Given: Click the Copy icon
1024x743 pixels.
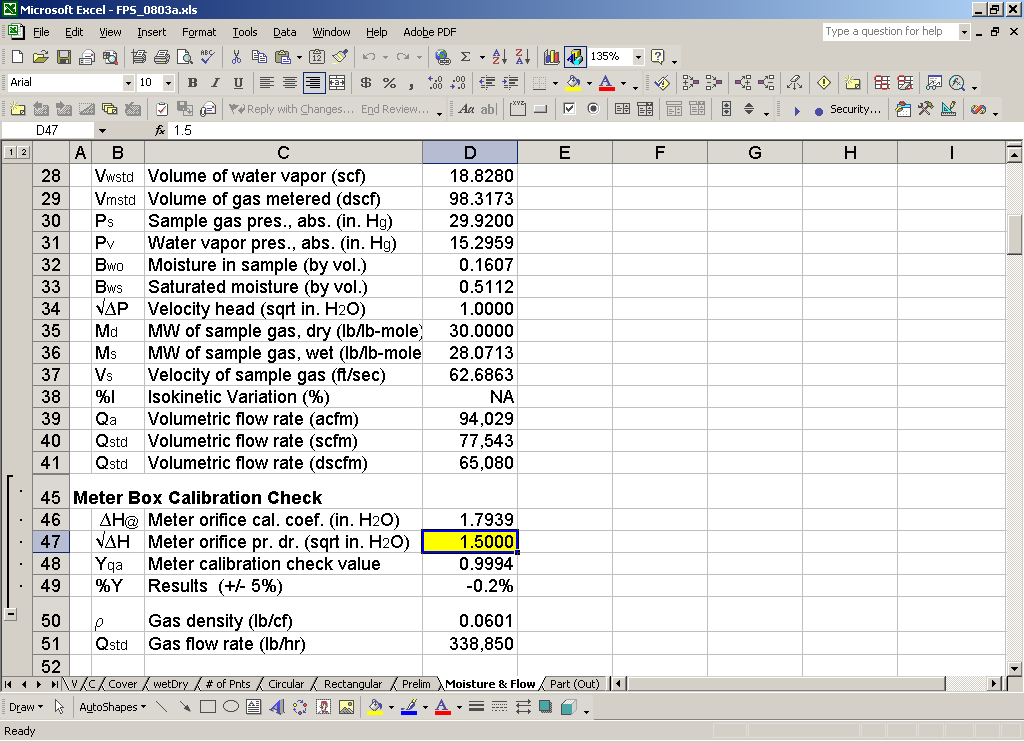Looking at the screenshot, I should click(x=259, y=57).
